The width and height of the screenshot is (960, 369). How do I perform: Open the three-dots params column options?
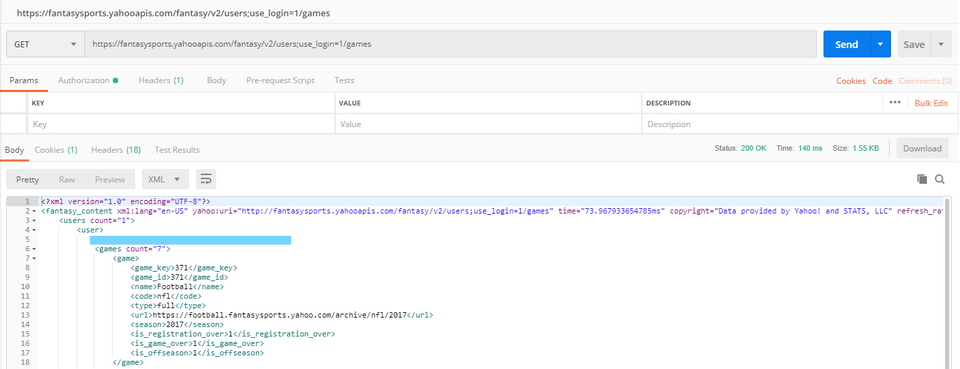tap(895, 103)
